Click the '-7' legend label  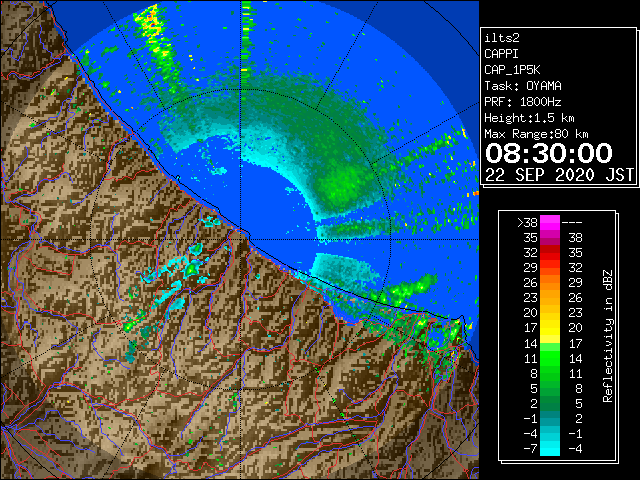530,449
